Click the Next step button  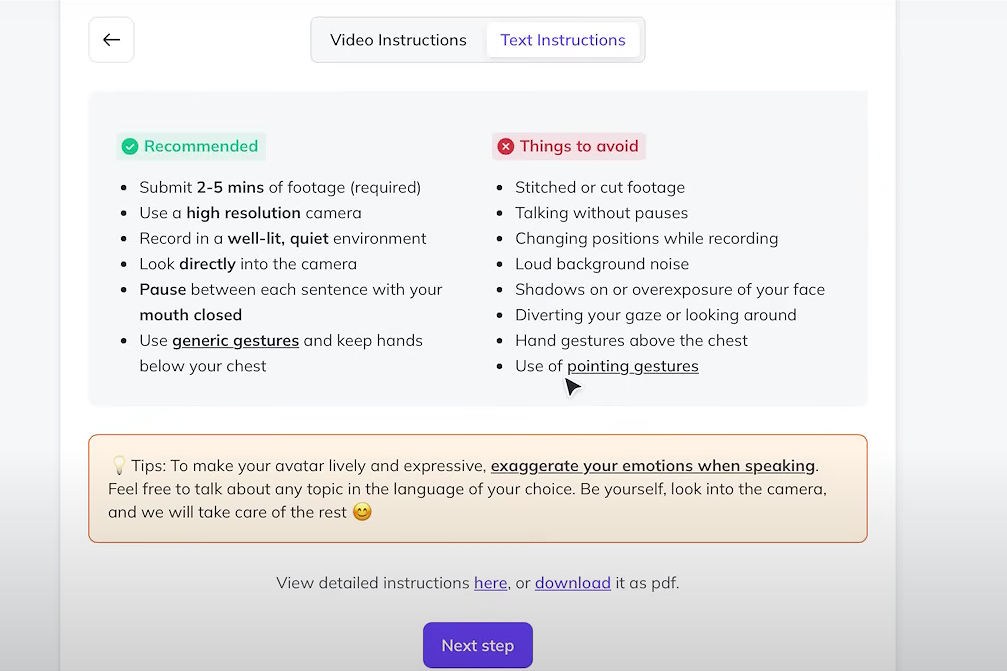click(x=478, y=645)
